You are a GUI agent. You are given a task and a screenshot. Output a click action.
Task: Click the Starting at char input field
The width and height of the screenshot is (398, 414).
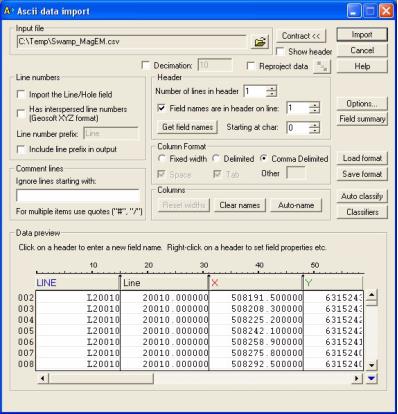coord(298,127)
